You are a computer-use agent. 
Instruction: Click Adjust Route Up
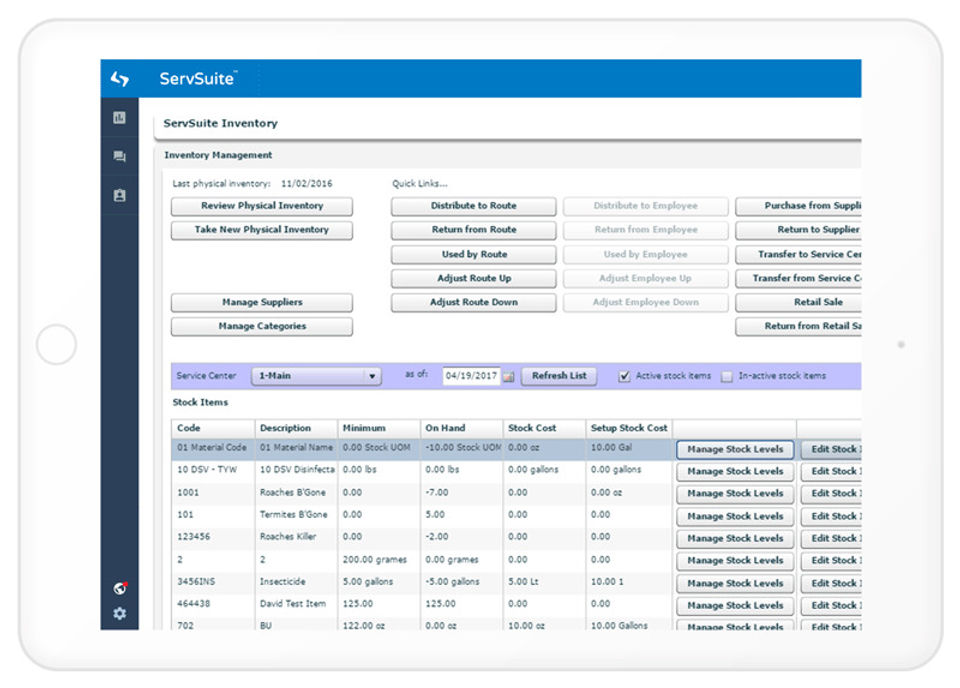tap(473, 279)
